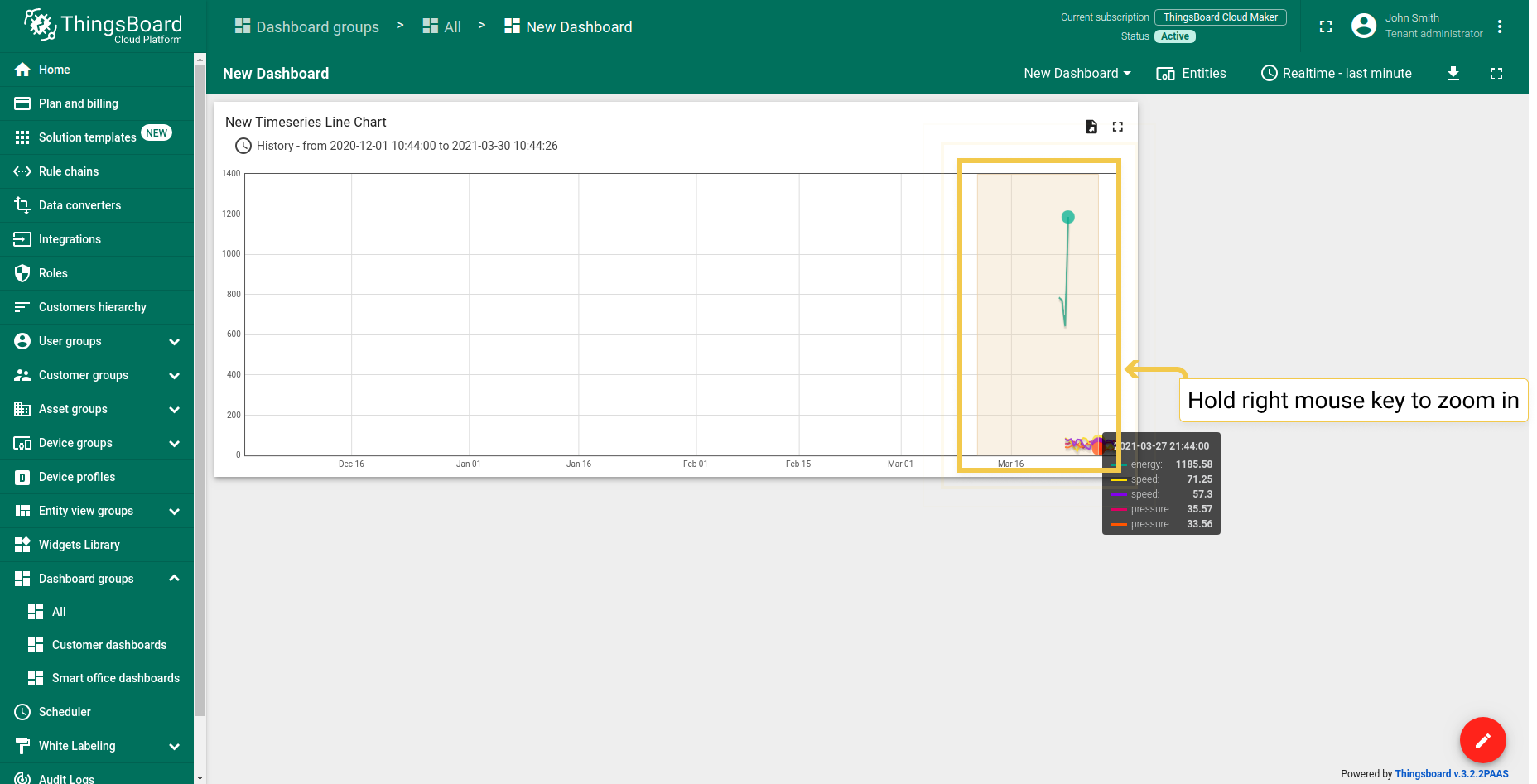Open the New Dashboard state dropdown
The width and height of the screenshot is (1537, 784).
pos(1077,73)
